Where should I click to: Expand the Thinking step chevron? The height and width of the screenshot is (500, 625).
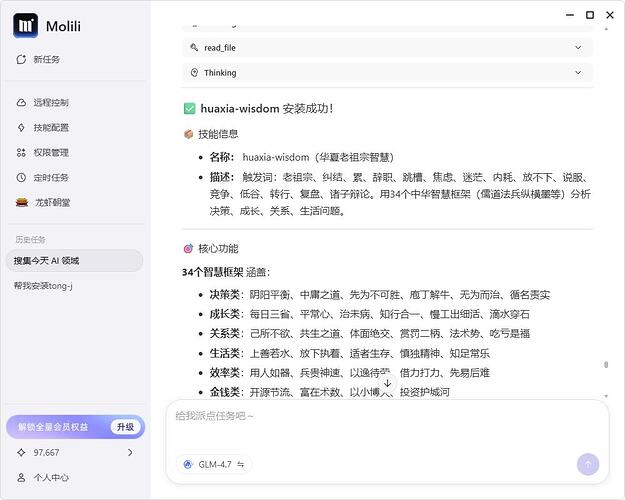click(578, 73)
